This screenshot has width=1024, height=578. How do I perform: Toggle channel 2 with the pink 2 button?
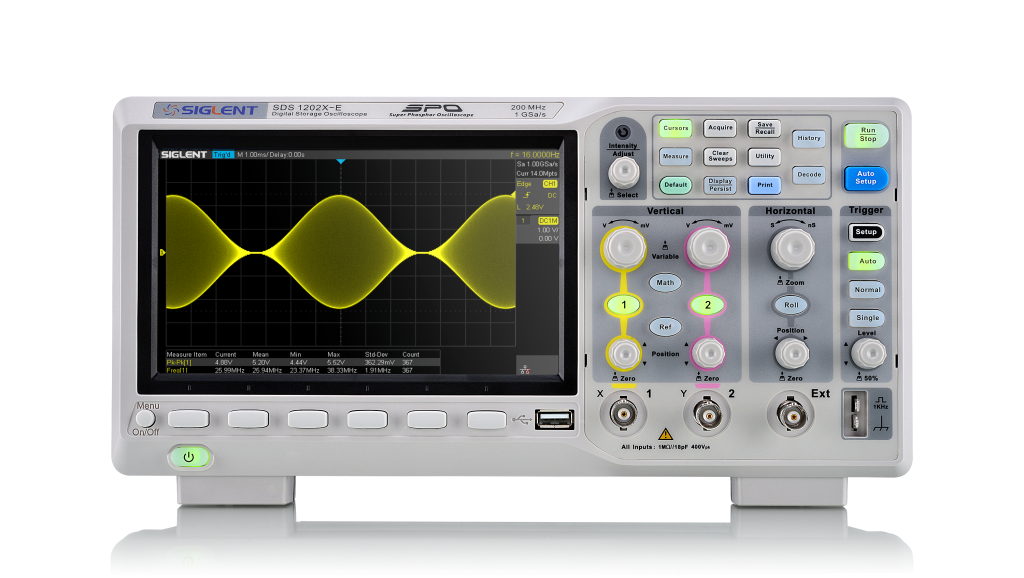707,304
